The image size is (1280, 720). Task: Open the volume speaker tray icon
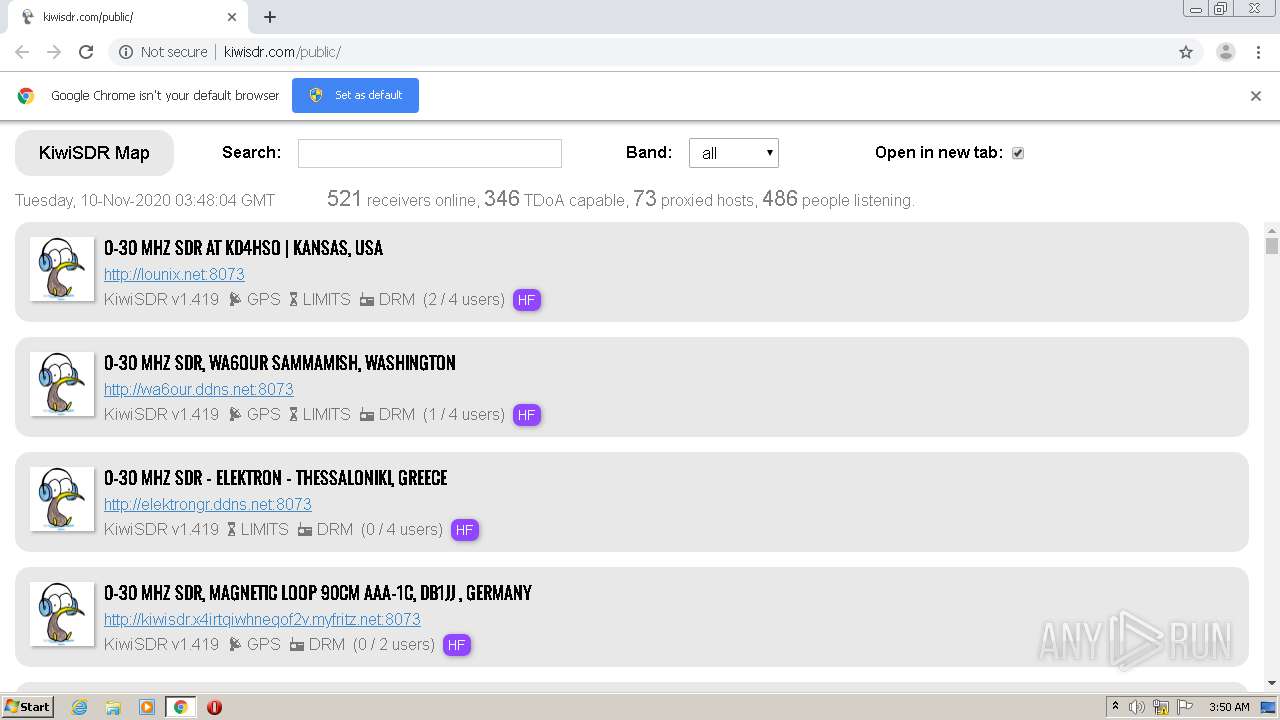click(1137, 707)
